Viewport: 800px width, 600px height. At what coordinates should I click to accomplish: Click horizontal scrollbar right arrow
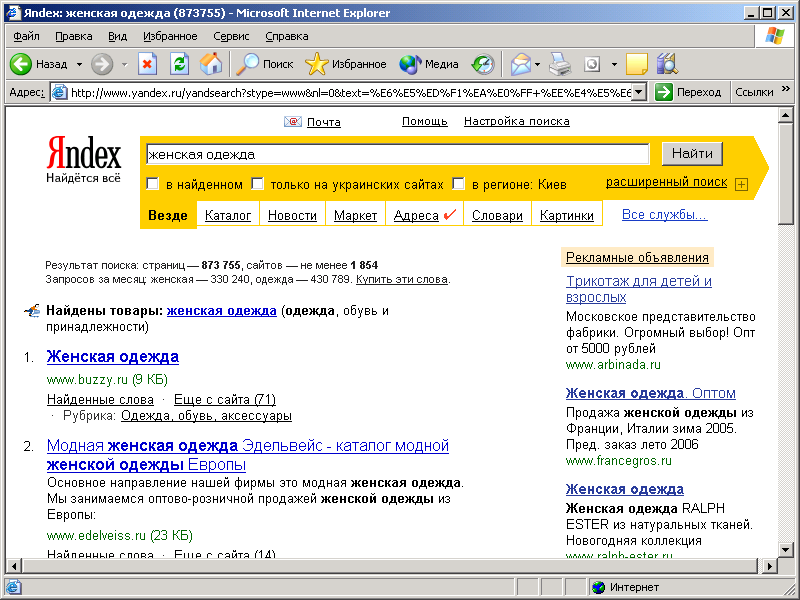769,566
